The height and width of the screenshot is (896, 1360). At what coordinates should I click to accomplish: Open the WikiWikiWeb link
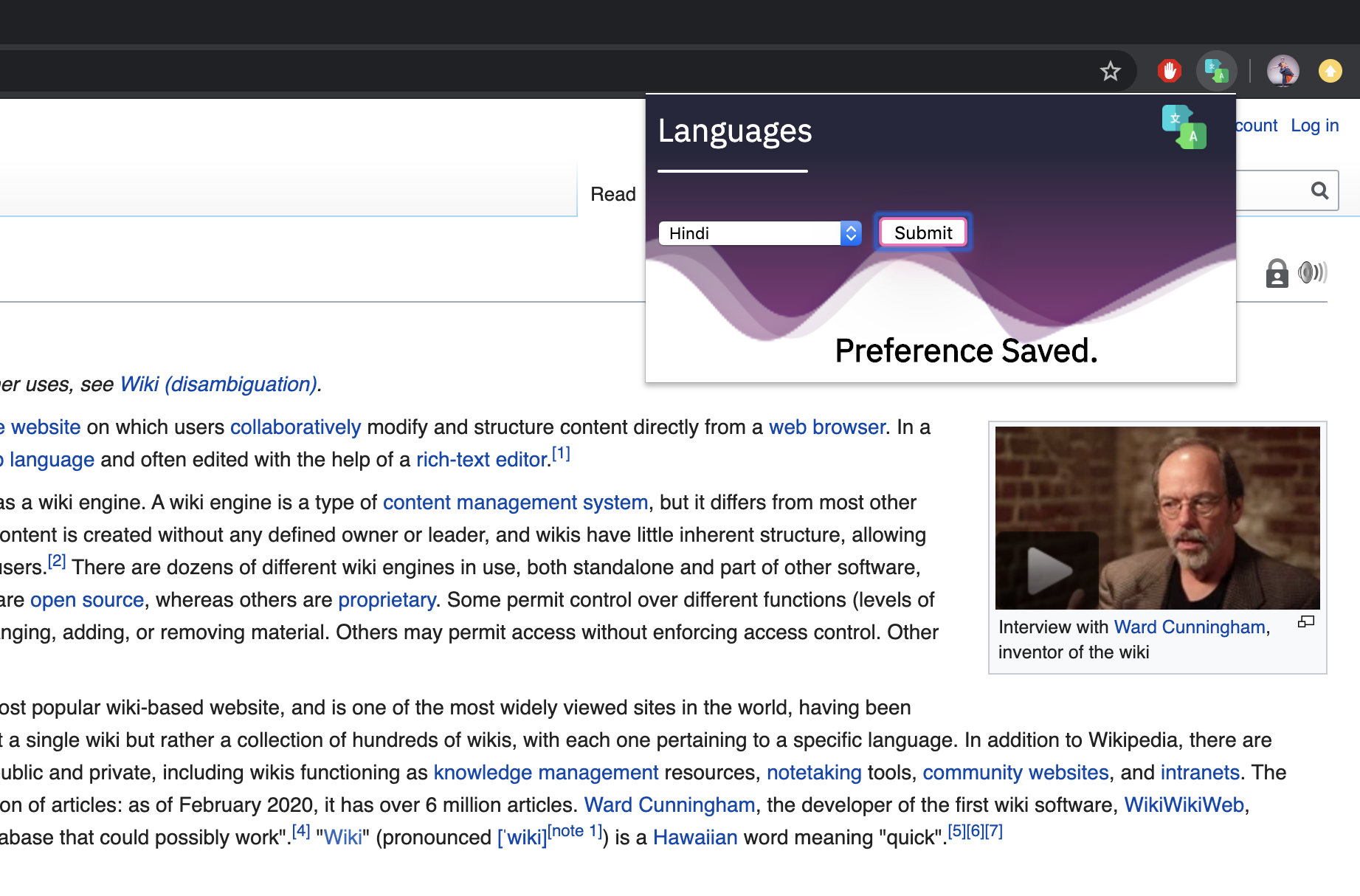(x=1184, y=805)
